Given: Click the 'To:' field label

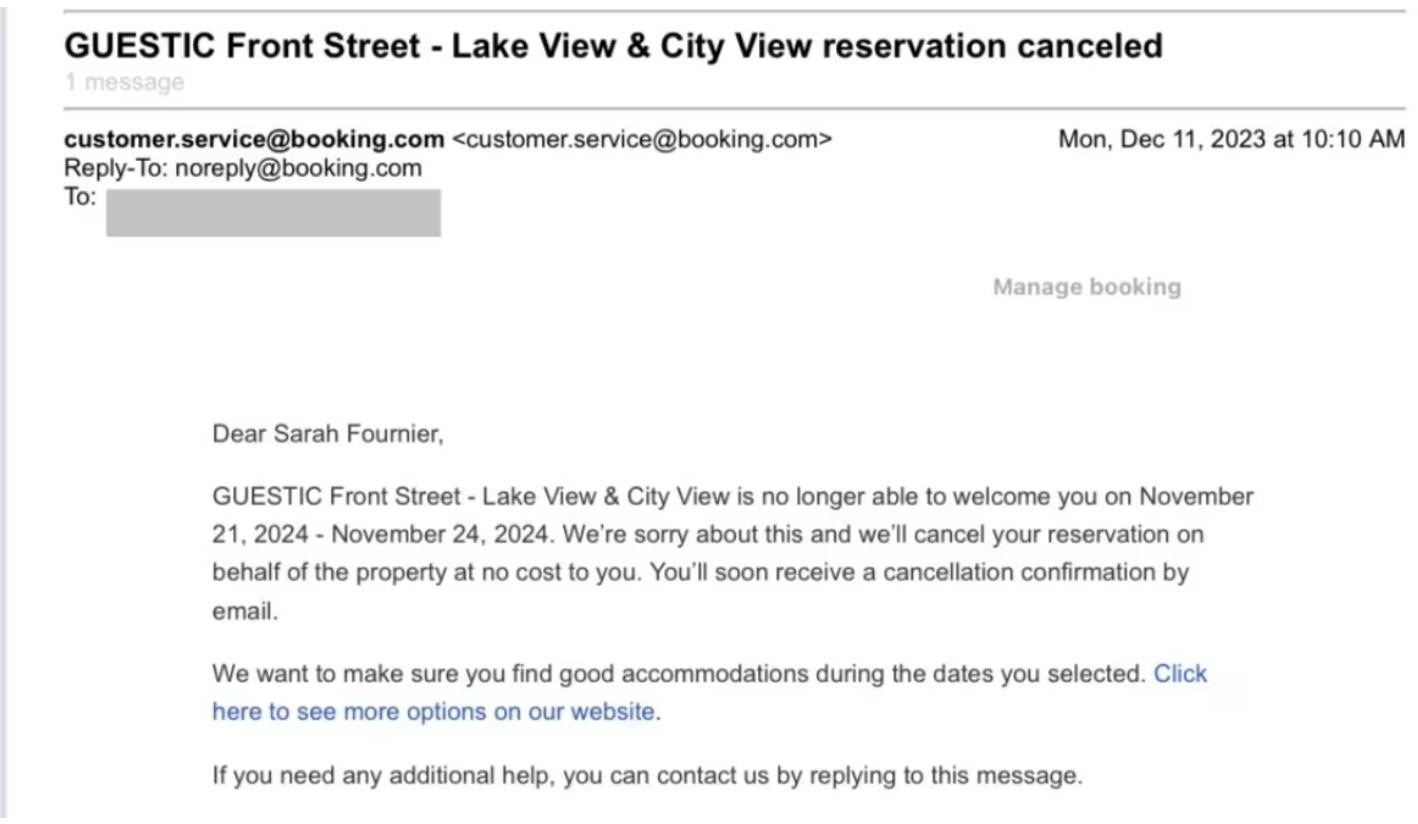Looking at the screenshot, I should pyautogui.click(x=80, y=197).
